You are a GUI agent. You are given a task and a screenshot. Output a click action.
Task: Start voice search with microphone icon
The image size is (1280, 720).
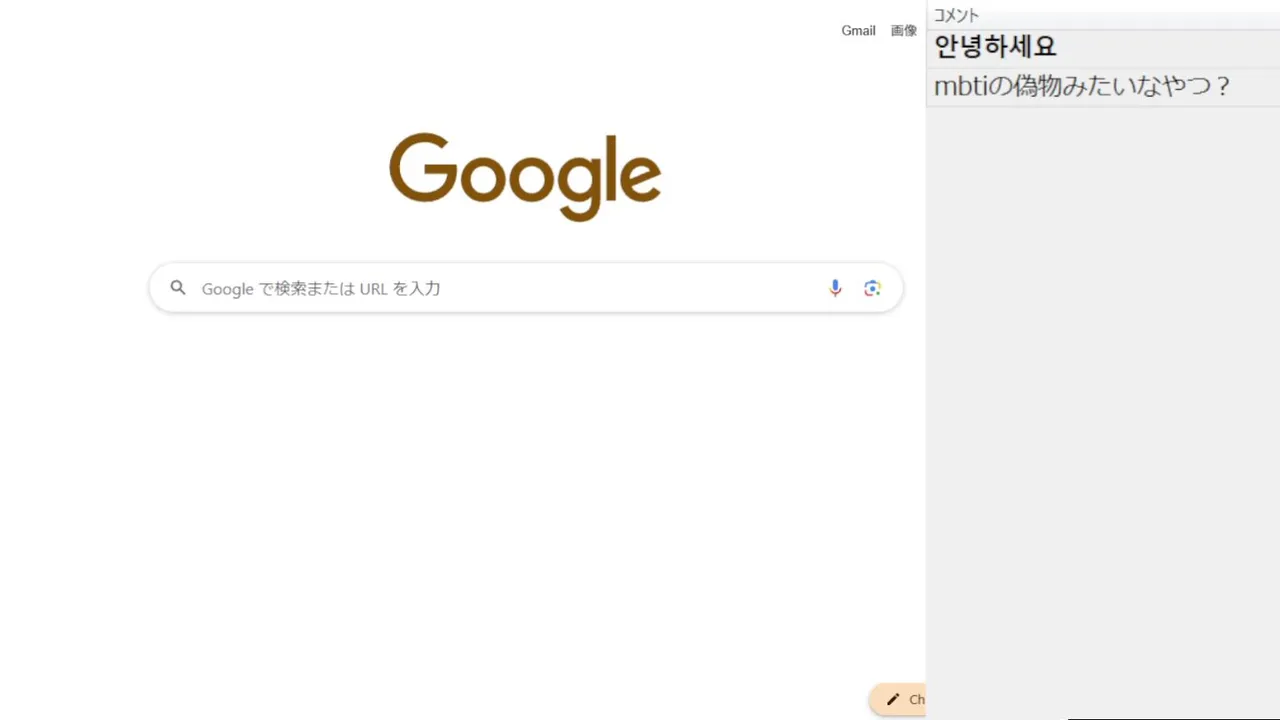click(835, 288)
